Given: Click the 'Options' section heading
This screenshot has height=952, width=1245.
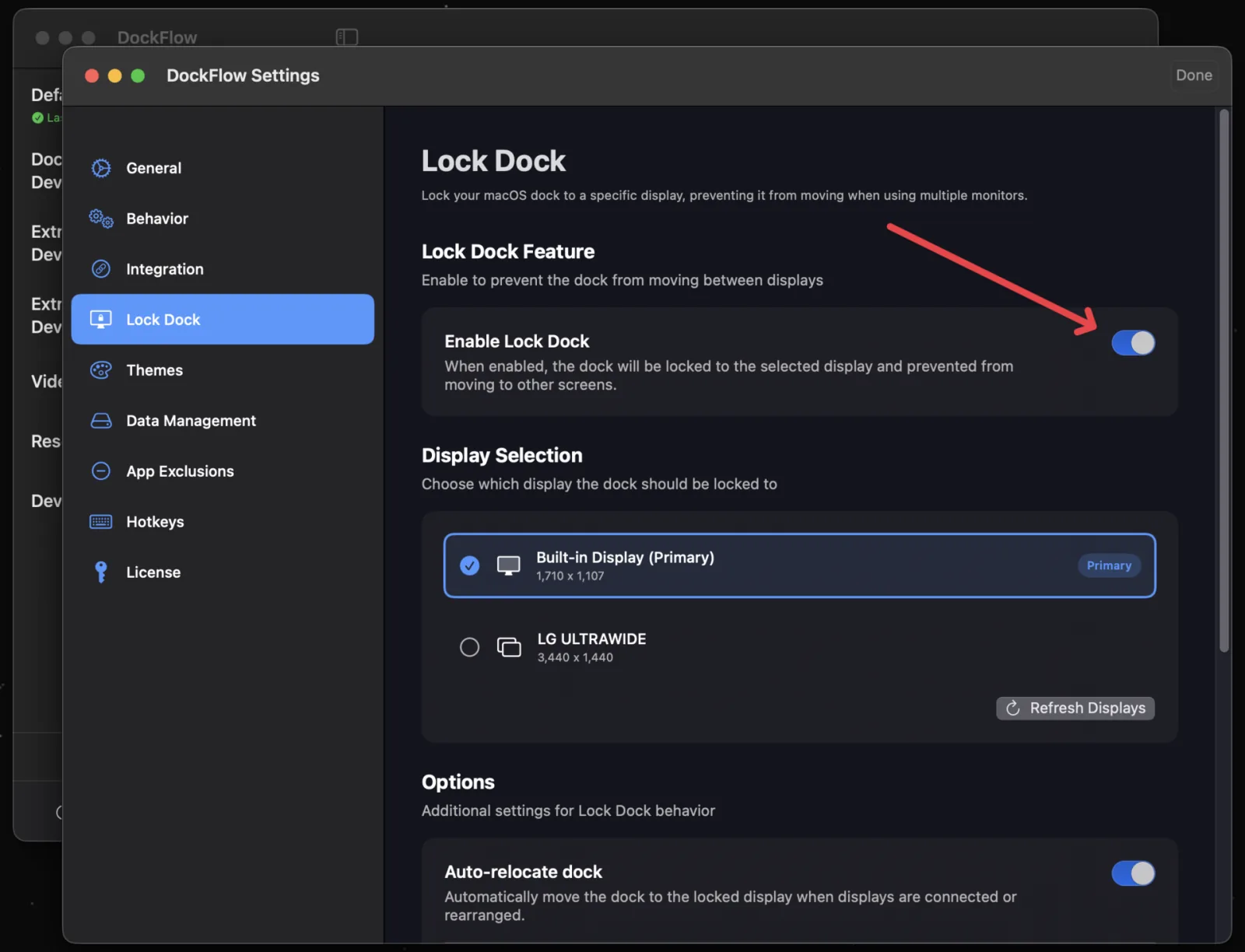Looking at the screenshot, I should click(458, 782).
